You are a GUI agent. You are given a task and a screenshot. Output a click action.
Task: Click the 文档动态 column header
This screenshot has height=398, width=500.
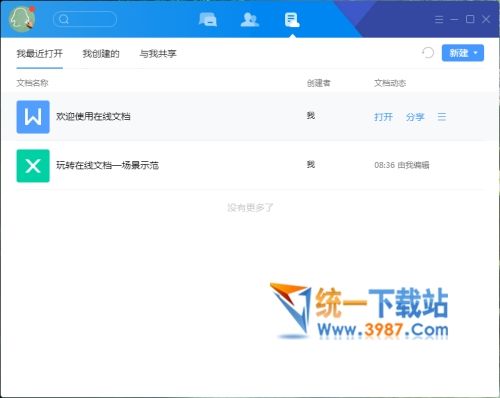pyautogui.click(x=390, y=83)
